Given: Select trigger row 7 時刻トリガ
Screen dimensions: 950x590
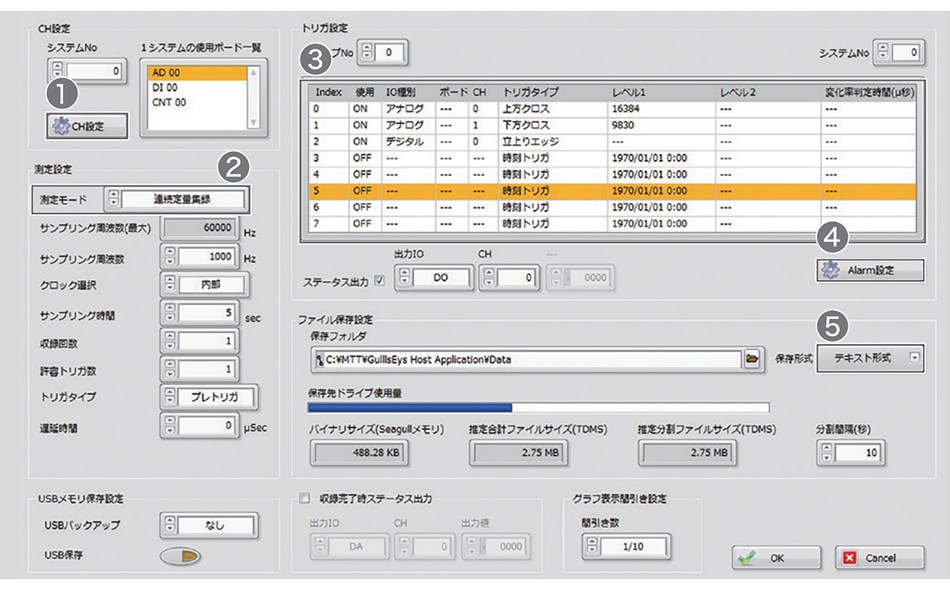Looking at the screenshot, I should (x=613, y=224).
